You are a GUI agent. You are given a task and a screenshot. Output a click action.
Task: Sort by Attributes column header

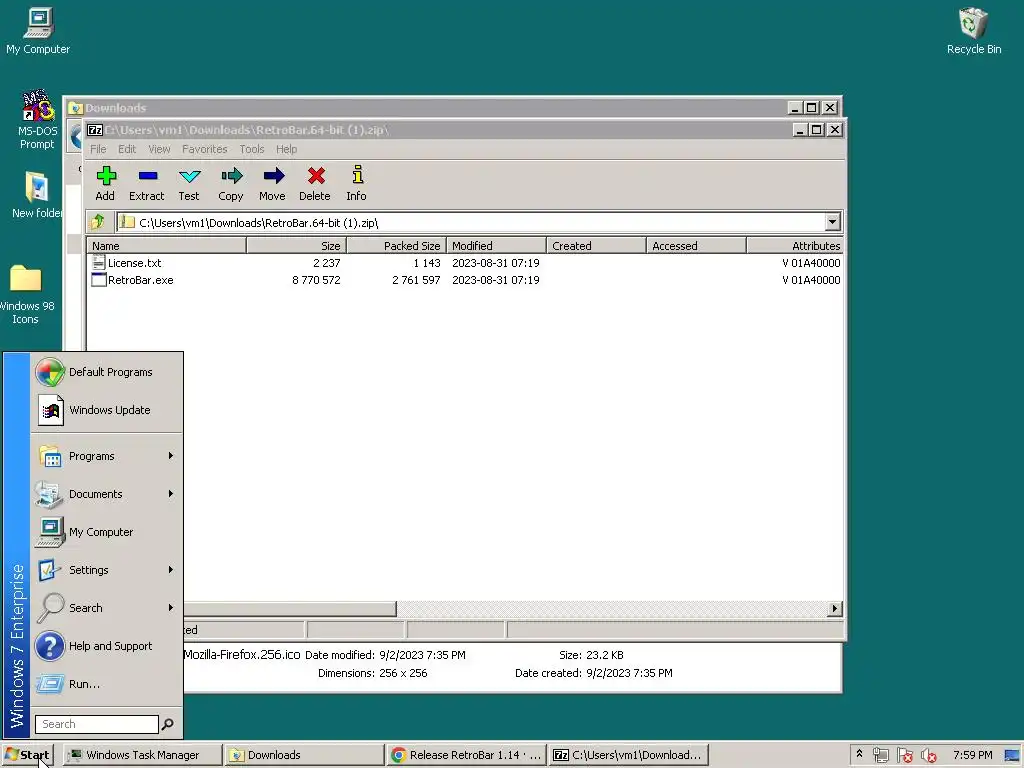tap(795, 246)
